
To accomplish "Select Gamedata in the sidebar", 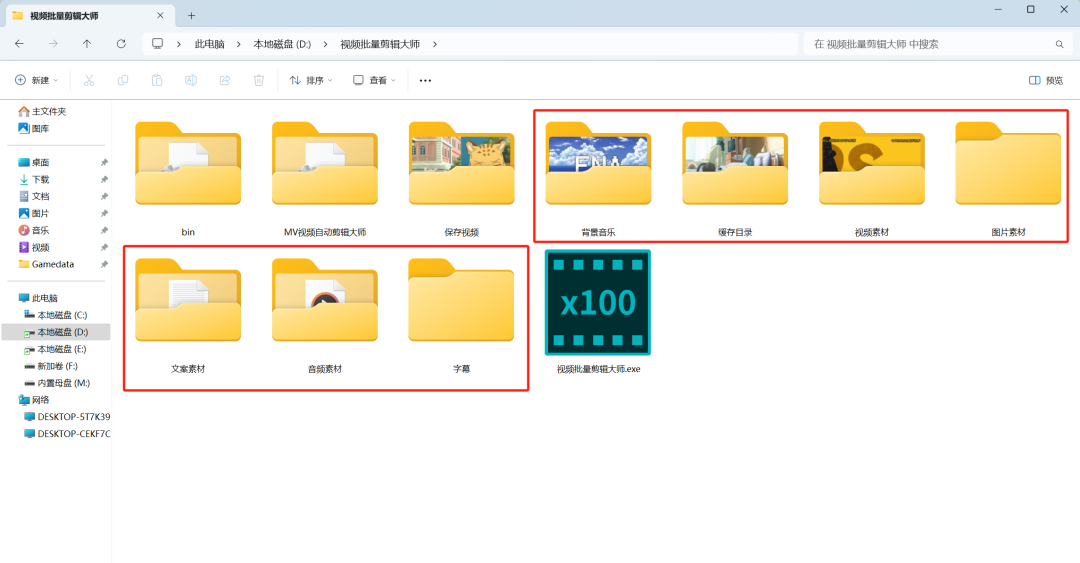I will click(x=46, y=264).
